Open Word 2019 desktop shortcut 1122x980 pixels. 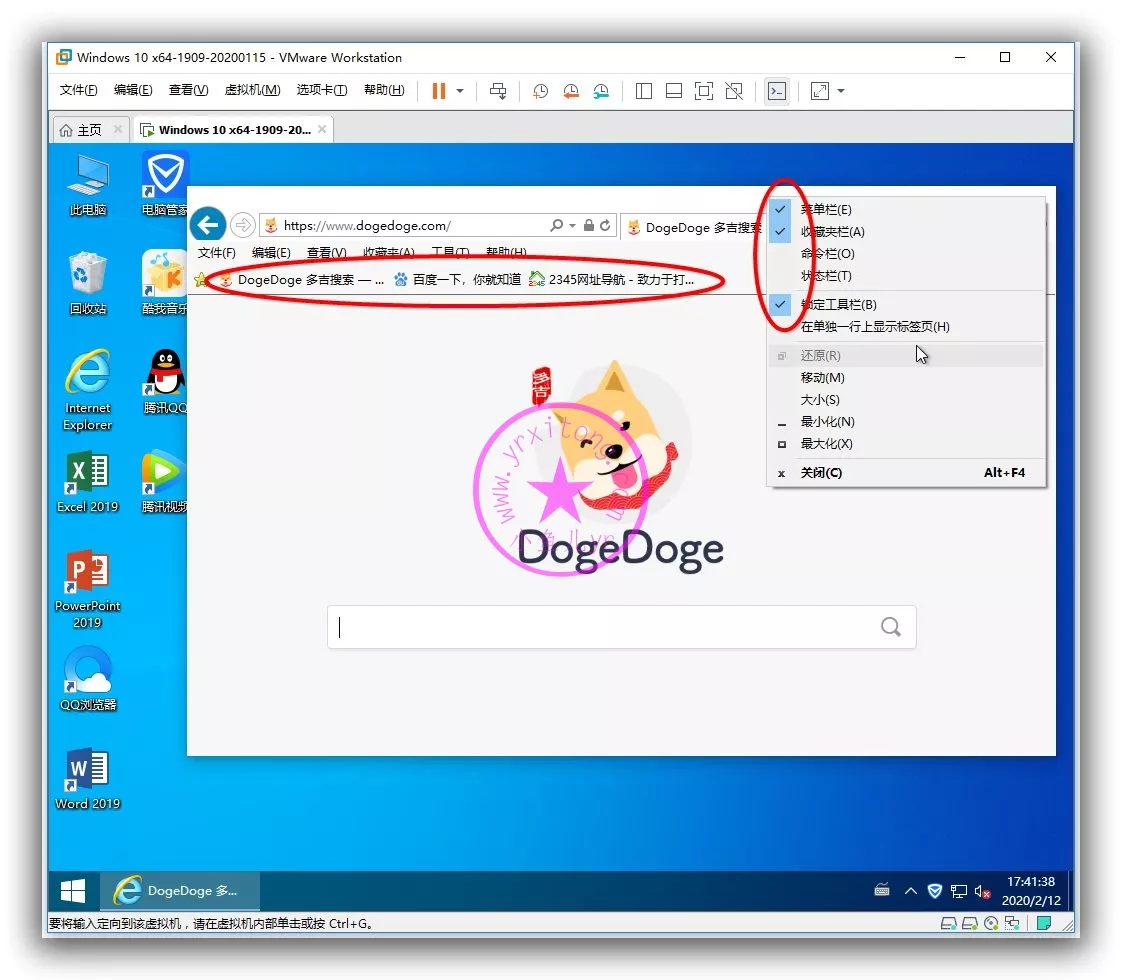pos(87,779)
